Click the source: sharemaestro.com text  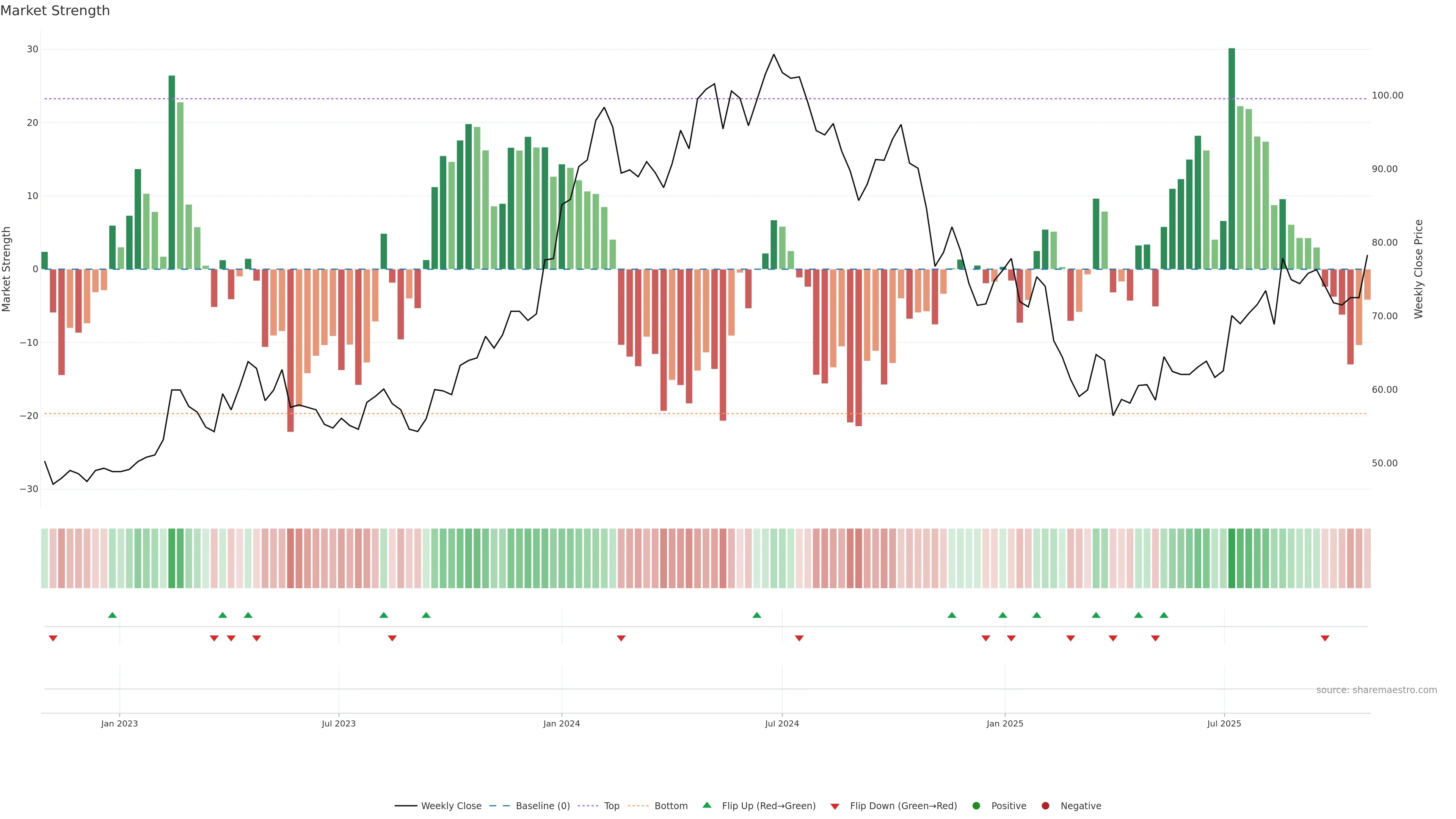[x=1376, y=690]
